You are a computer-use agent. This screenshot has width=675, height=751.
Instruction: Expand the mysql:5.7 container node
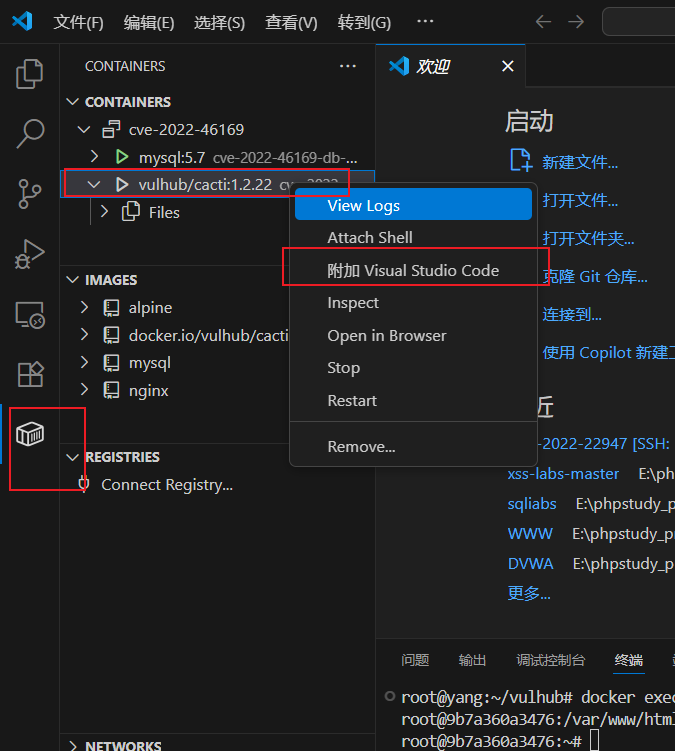click(94, 157)
